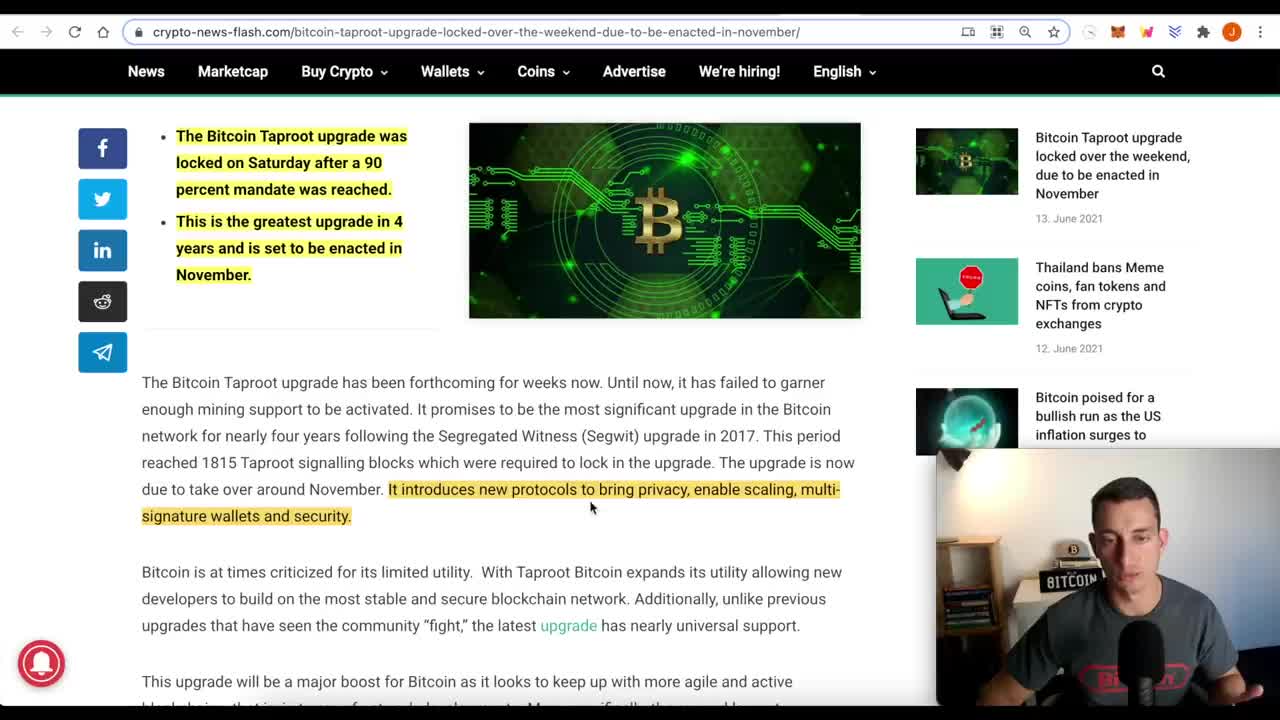Open 'Bitcoin Taproot upgrade locked' sidebar article
The height and width of the screenshot is (720, 1280).
1112,165
